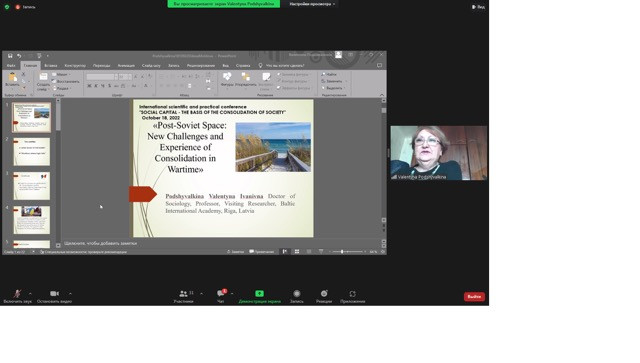Switch Zoom layout with View button
The width and height of the screenshot is (640, 363).
[x=478, y=7]
